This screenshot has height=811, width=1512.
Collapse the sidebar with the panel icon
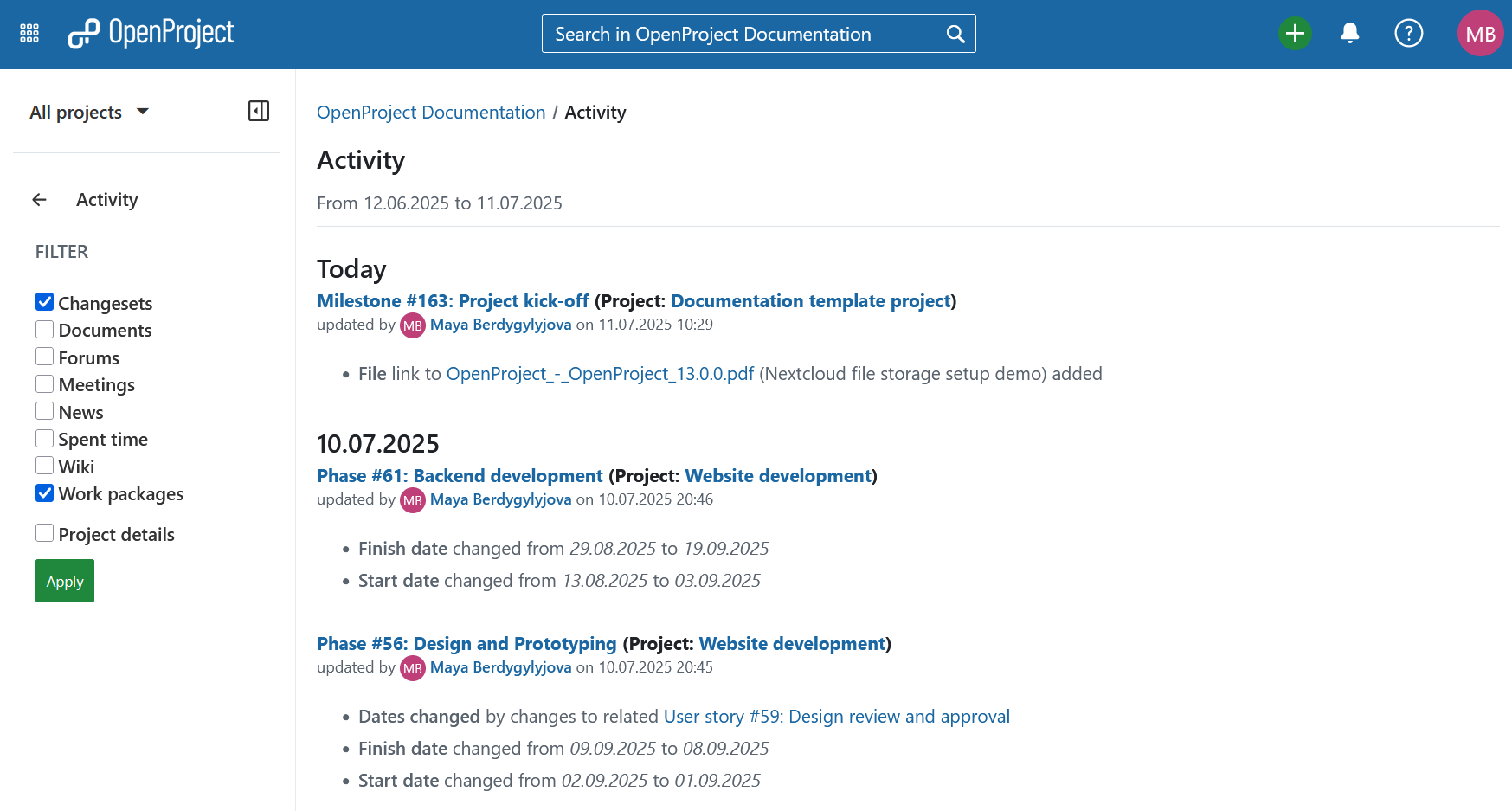tap(259, 111)
